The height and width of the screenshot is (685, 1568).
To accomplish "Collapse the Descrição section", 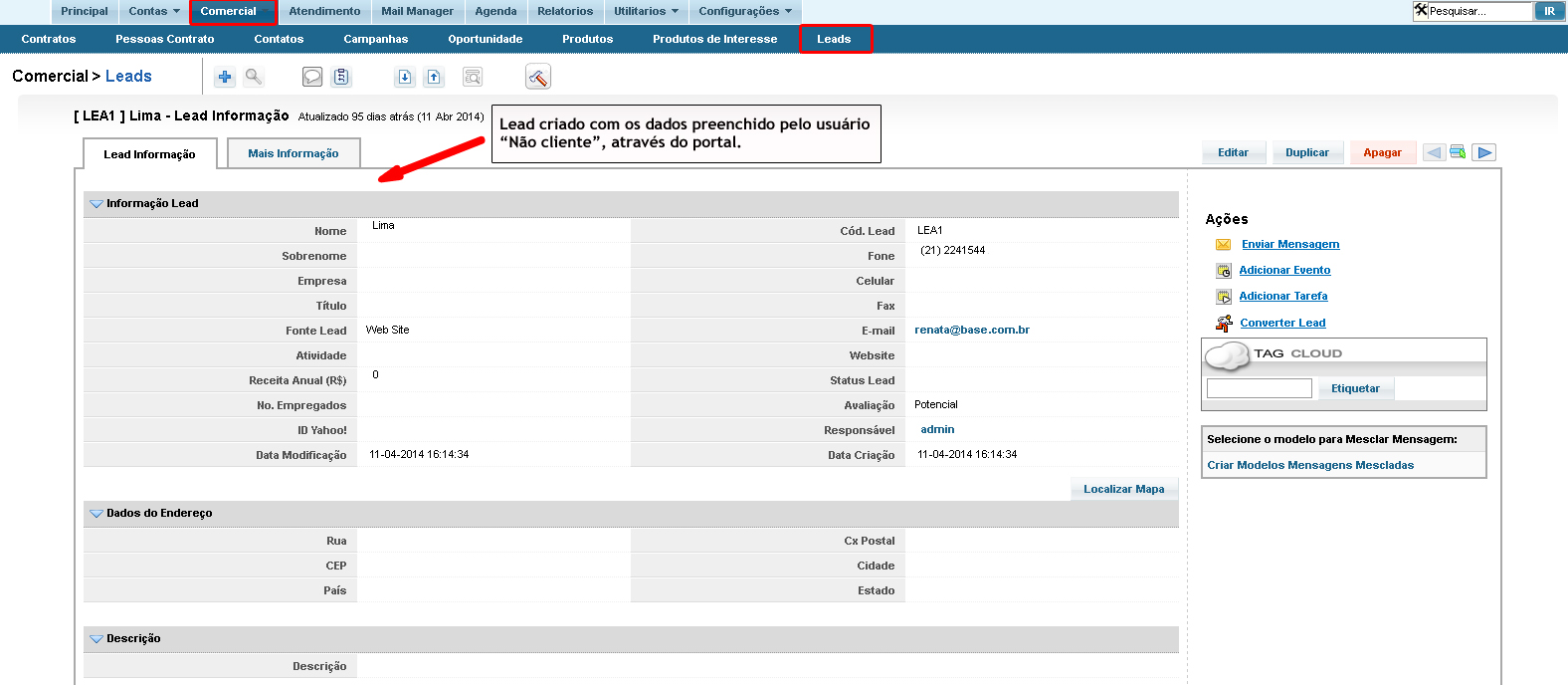I will pyautogui.click(x=97, y=639).
